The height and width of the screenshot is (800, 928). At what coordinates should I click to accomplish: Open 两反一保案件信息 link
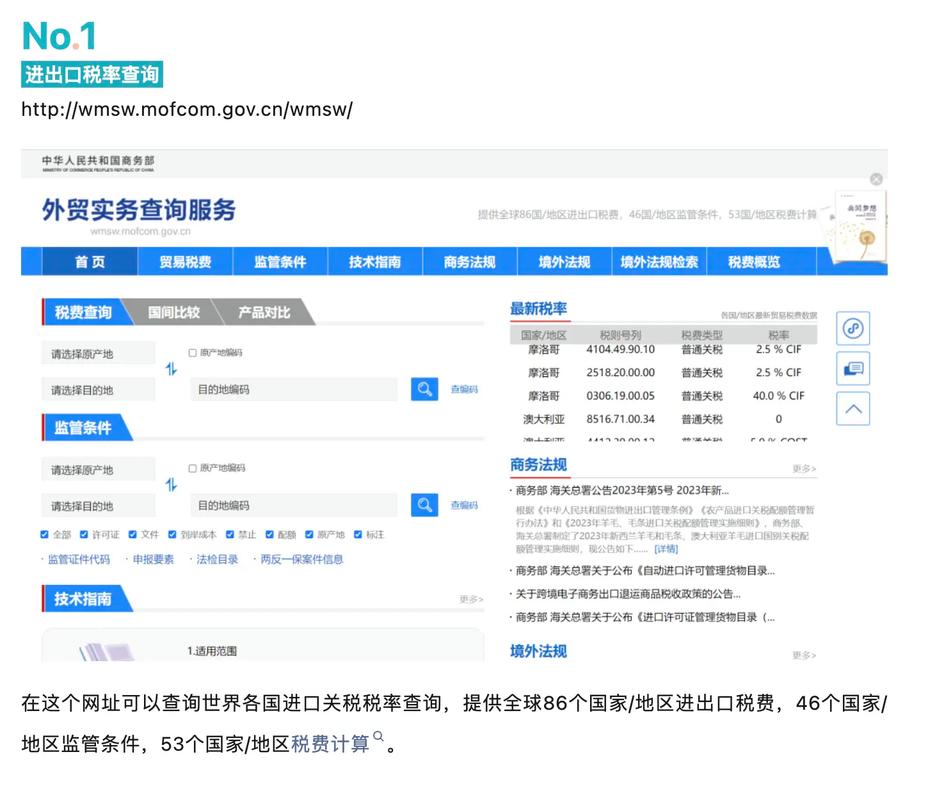pos(301,559)
